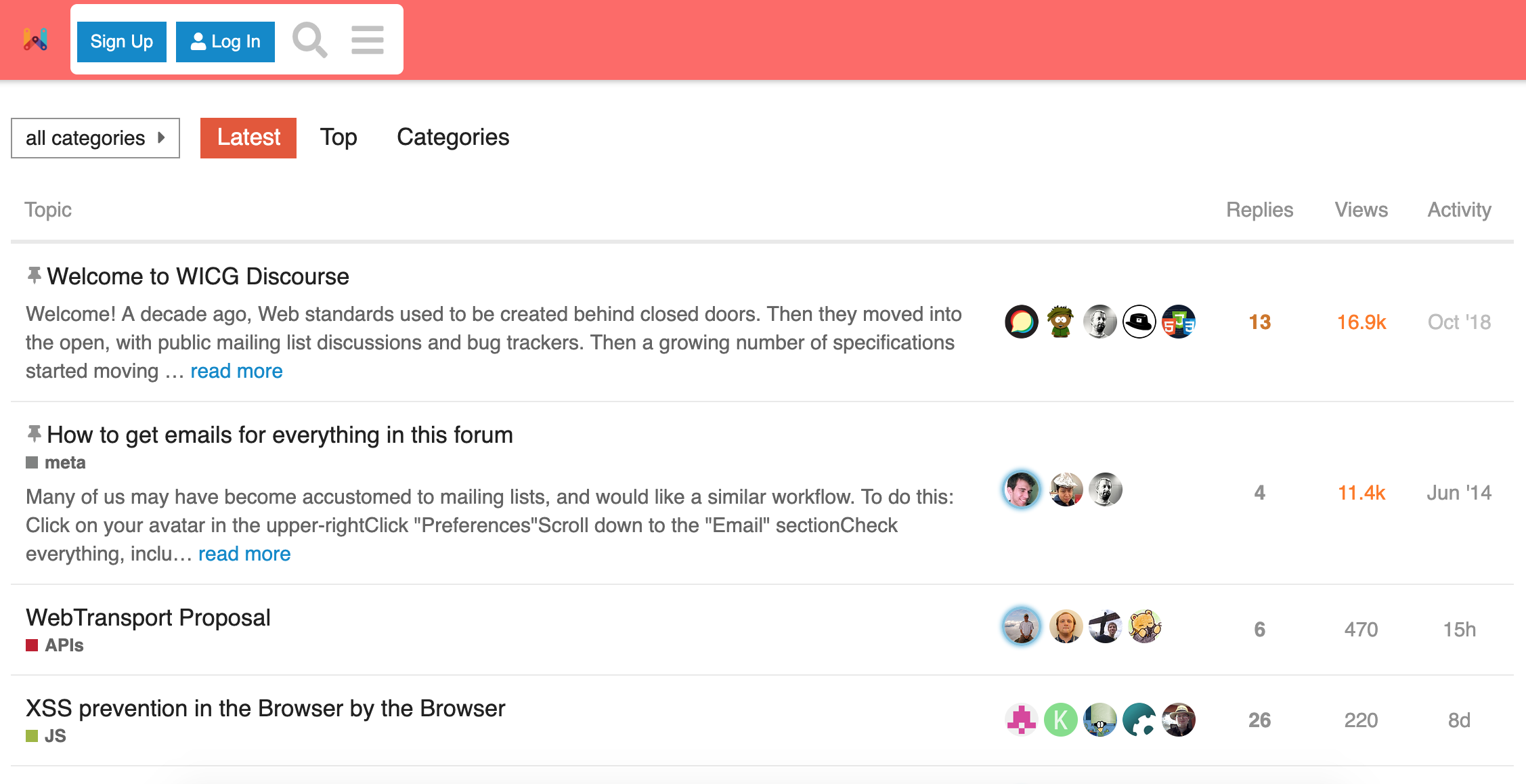Viewport: 1526px width, 784px height.
Task: Open the hamburger menu icon
Action: (x=366, y=40)
